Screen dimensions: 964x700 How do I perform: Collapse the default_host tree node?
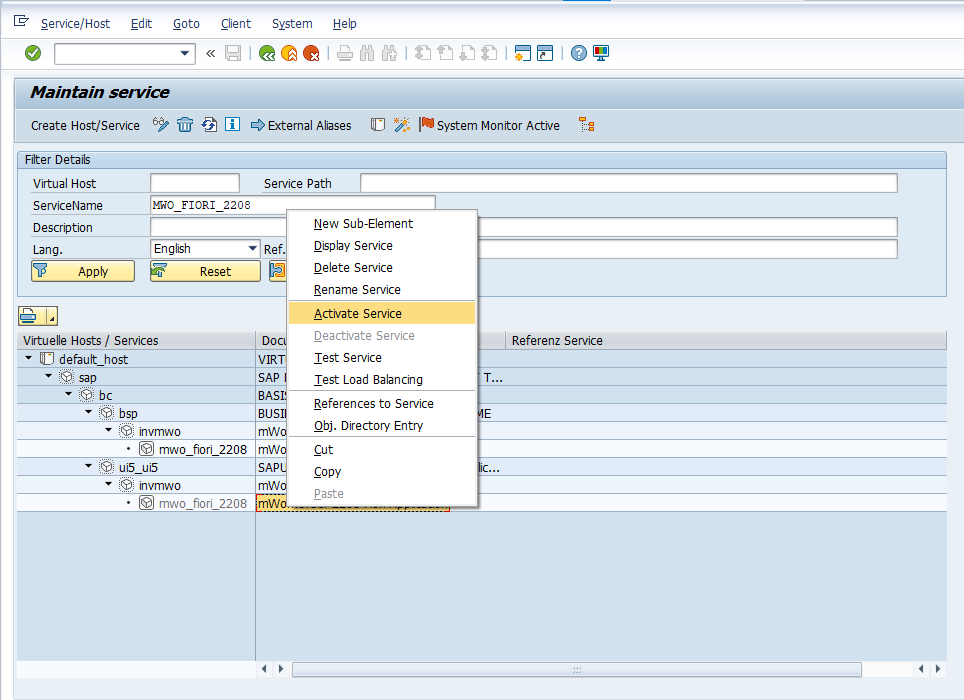click(28, 359)
